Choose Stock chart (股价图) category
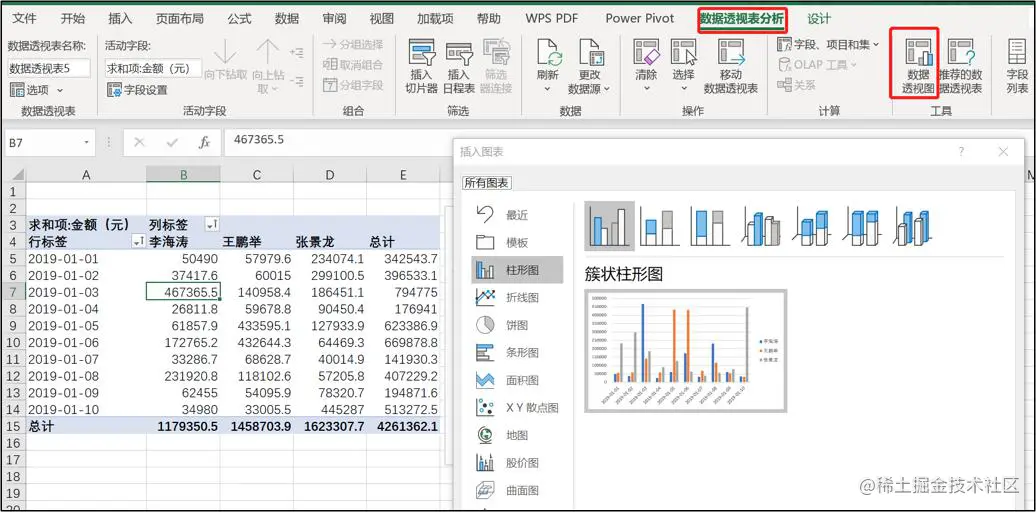1036x512 pixels. (x=517, y=462)
